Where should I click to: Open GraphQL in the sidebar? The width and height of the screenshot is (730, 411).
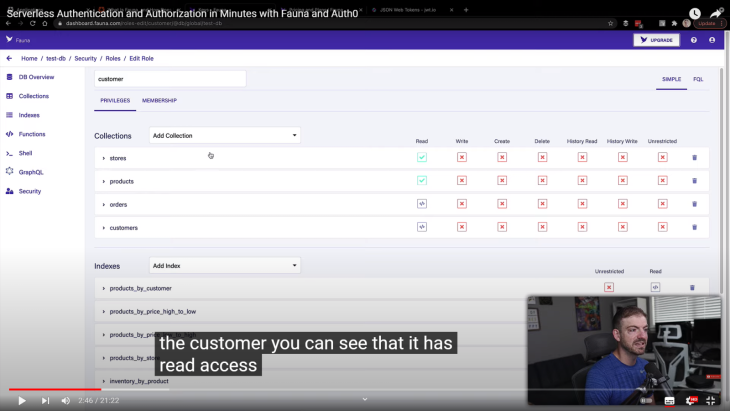click(x=31, y=172)
